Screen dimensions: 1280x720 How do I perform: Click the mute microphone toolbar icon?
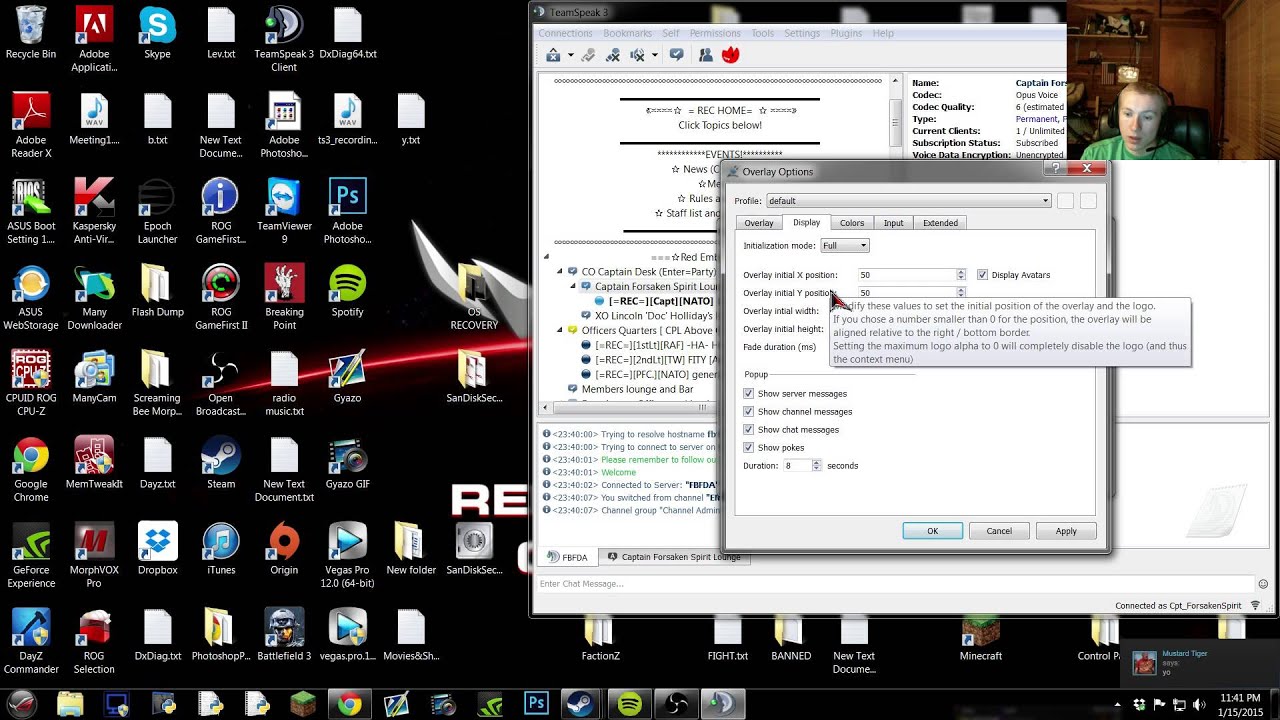pos(611,55)
